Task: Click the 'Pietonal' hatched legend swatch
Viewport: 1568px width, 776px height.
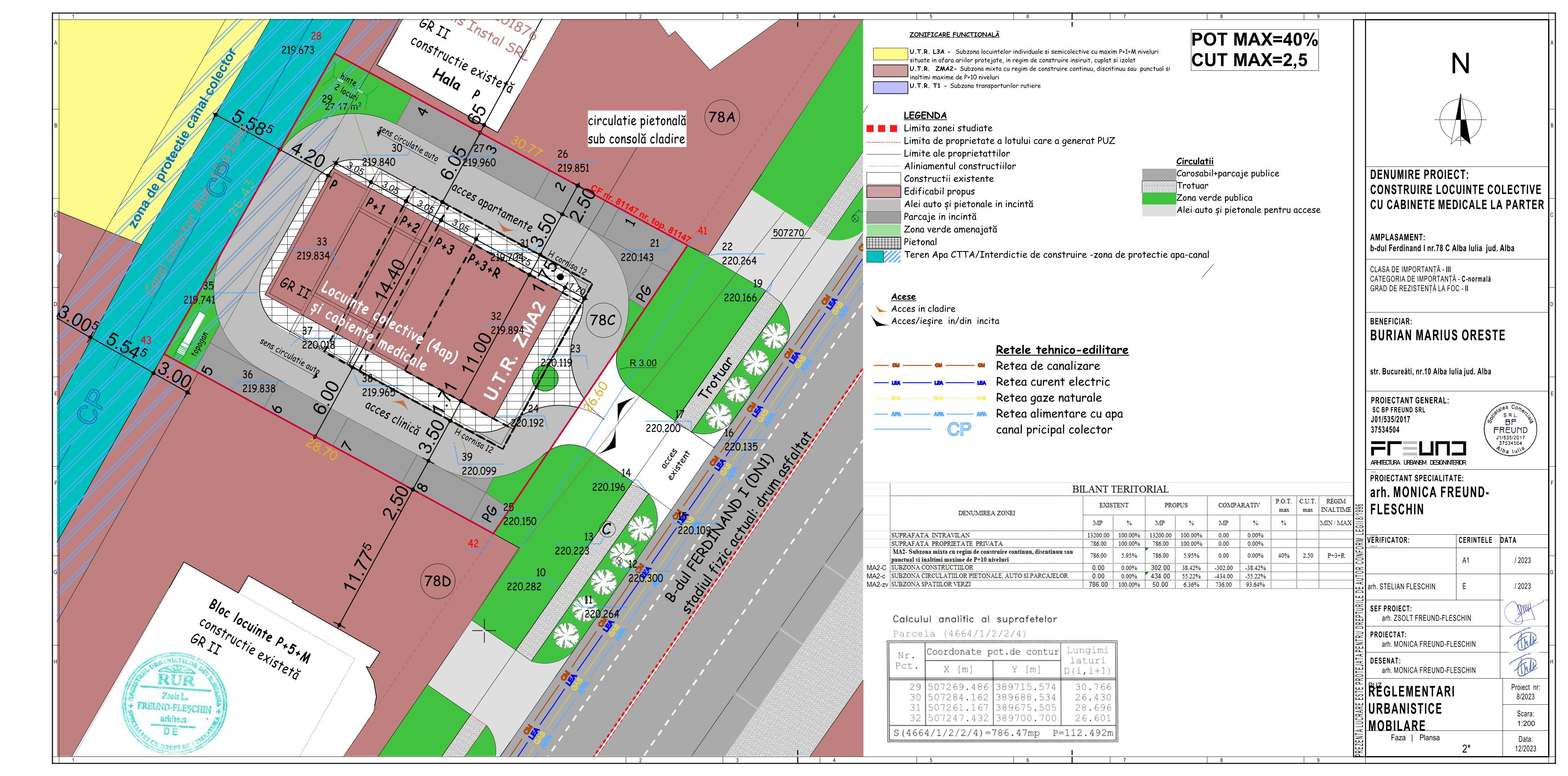Action: 883,242
